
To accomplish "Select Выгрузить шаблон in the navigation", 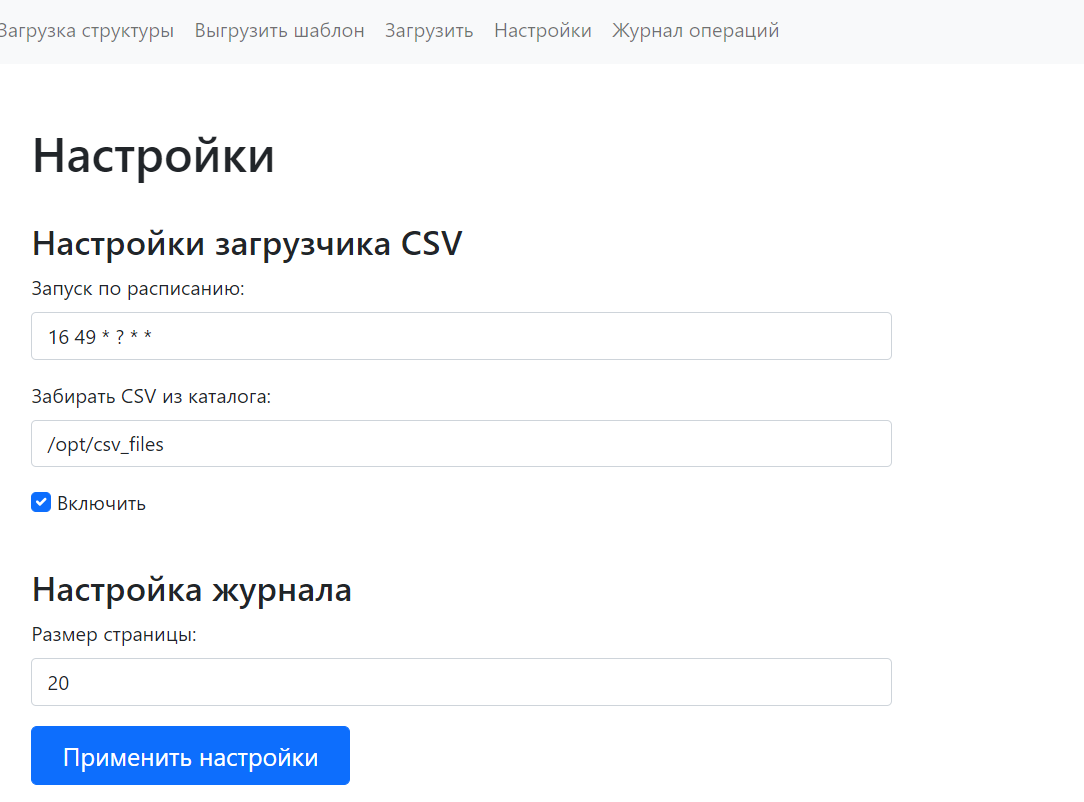I will coord(279,30).
